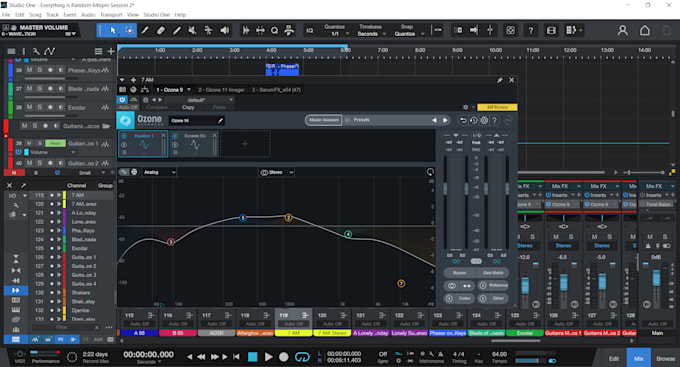Toggle Gain Match in Ozone
The image size is (680, 367).
(493, 273)
